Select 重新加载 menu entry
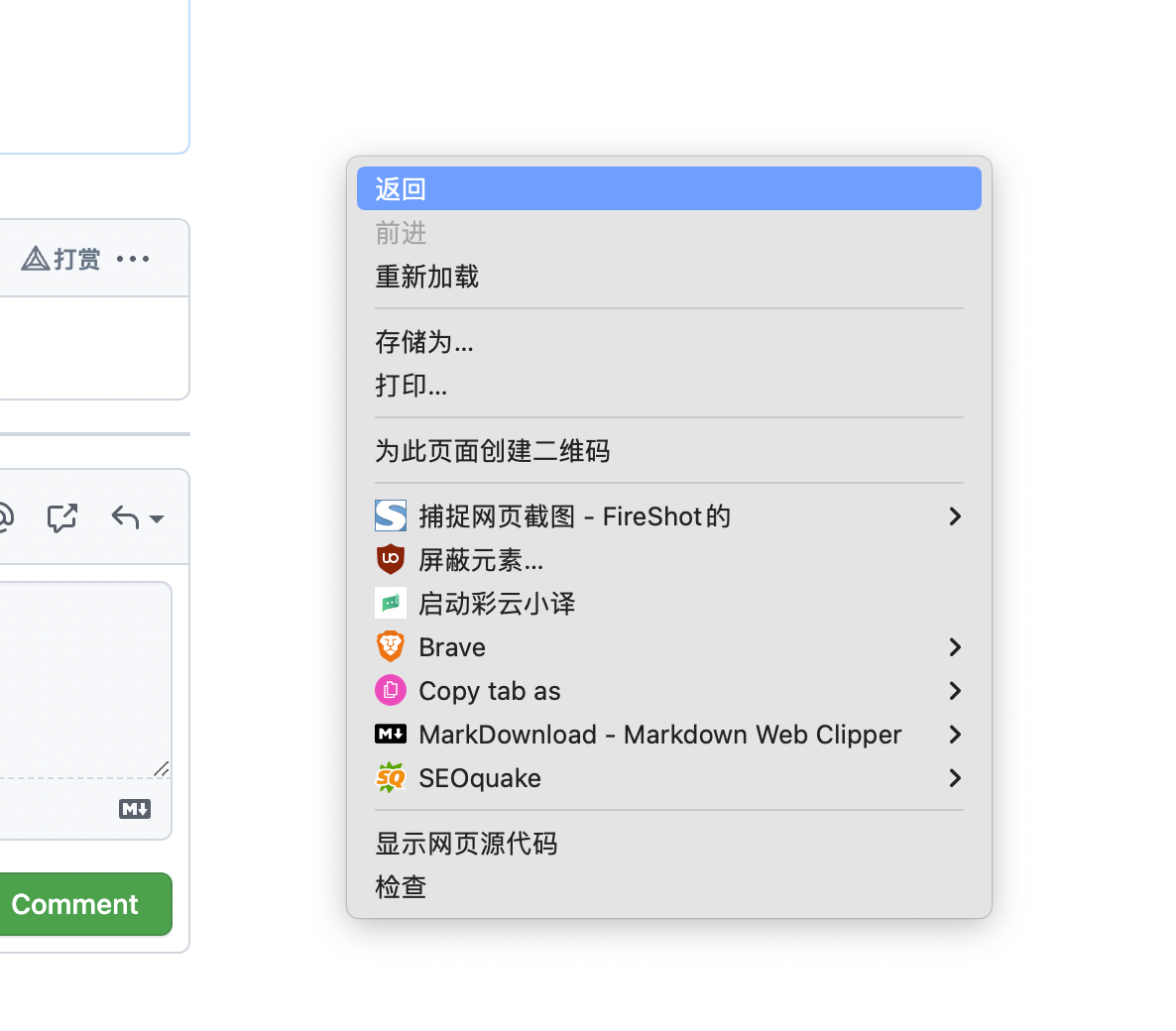The height and width of the screenshot is (1031, 1176). tap(669, 277)
